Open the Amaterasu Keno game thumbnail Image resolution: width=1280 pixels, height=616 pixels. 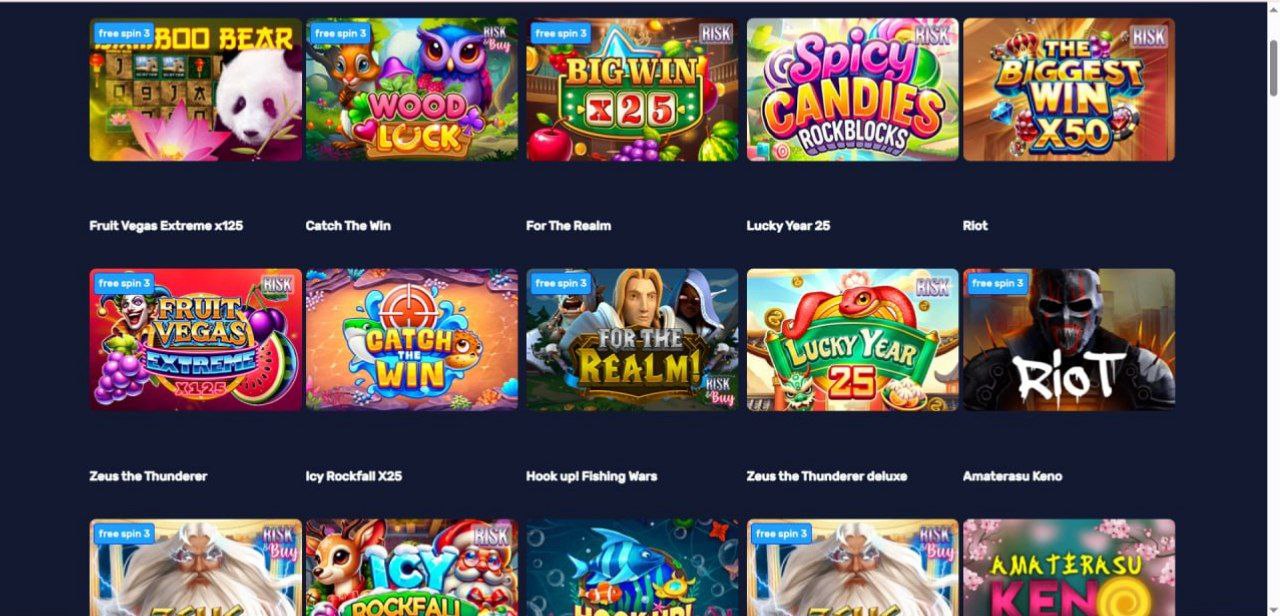pyautogui.click(x=1069, y=567)
